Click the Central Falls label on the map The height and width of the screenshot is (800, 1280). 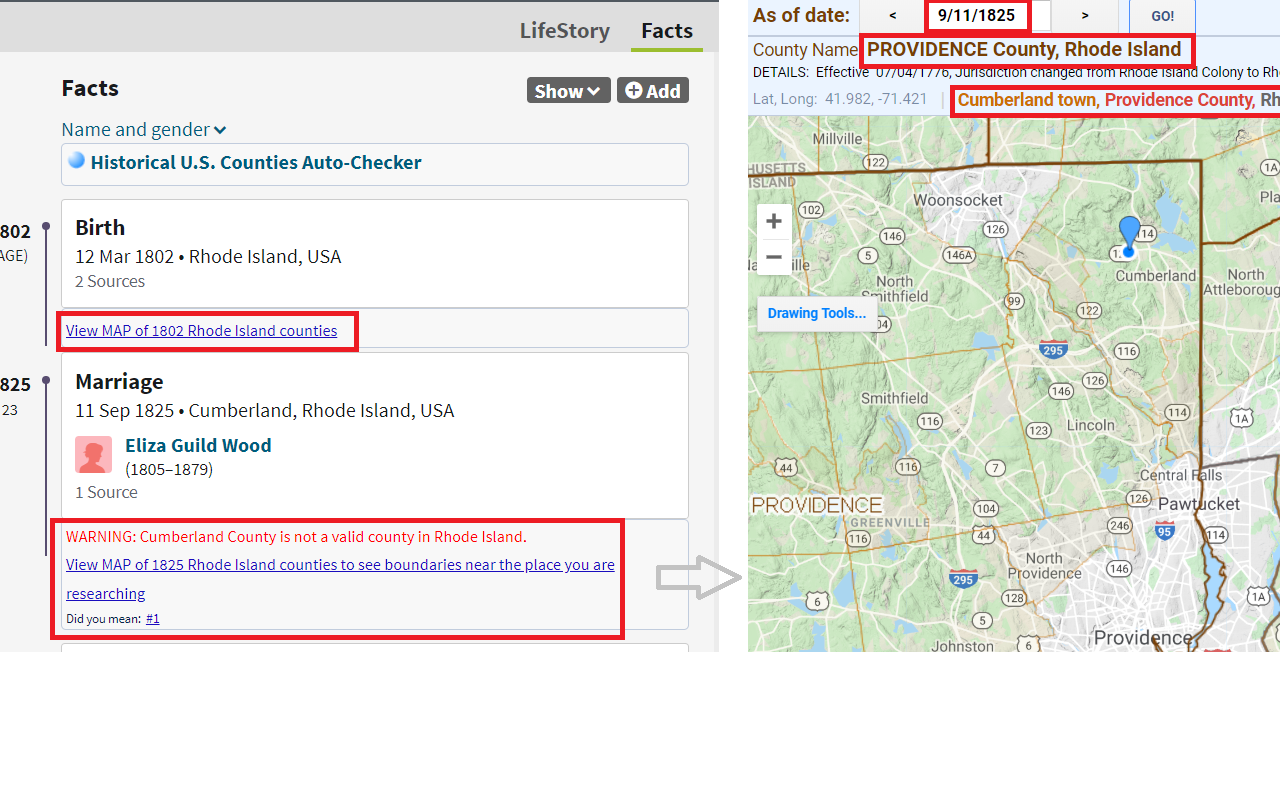1181,475
